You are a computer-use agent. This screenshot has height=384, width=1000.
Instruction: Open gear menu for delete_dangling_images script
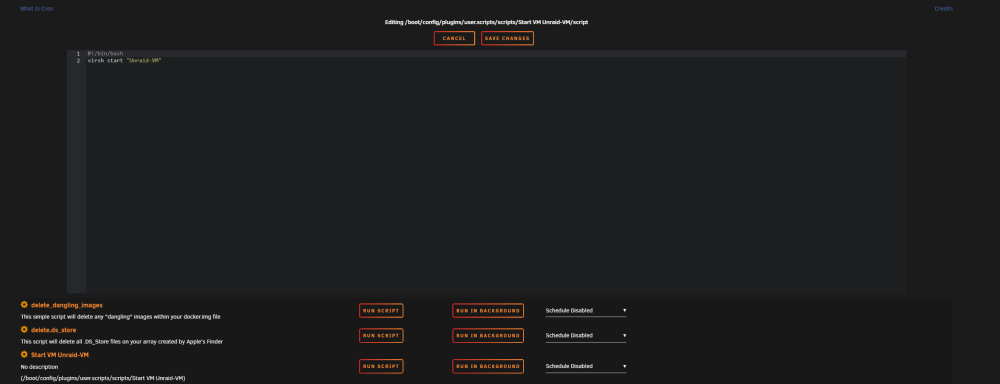tap(24, 305)
